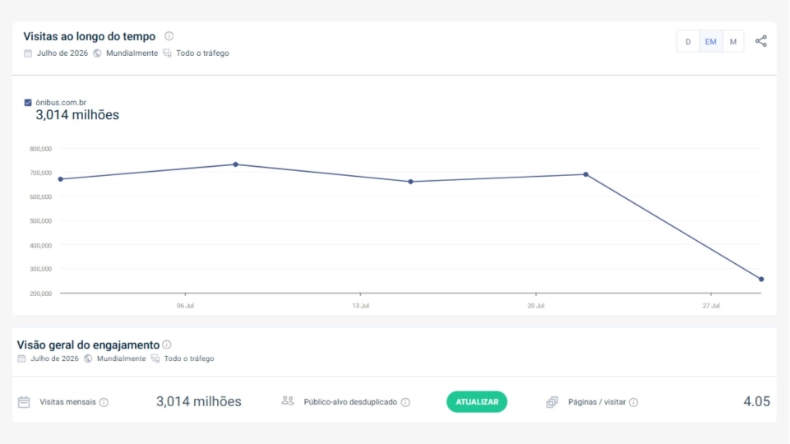Click Todo o tráfego in engagement overview header
This screenshot has height=444, width=790.
pos(189,358)
